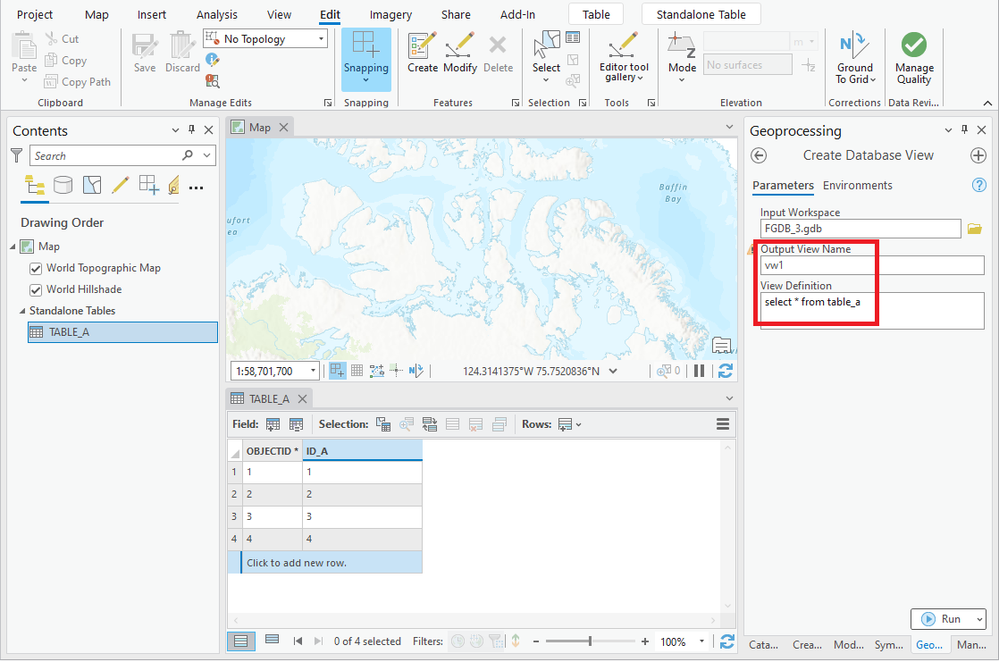Open the Ground To Grid corrections tool
The width and height of the screenshot is (999, 661).
coord(855,58)
